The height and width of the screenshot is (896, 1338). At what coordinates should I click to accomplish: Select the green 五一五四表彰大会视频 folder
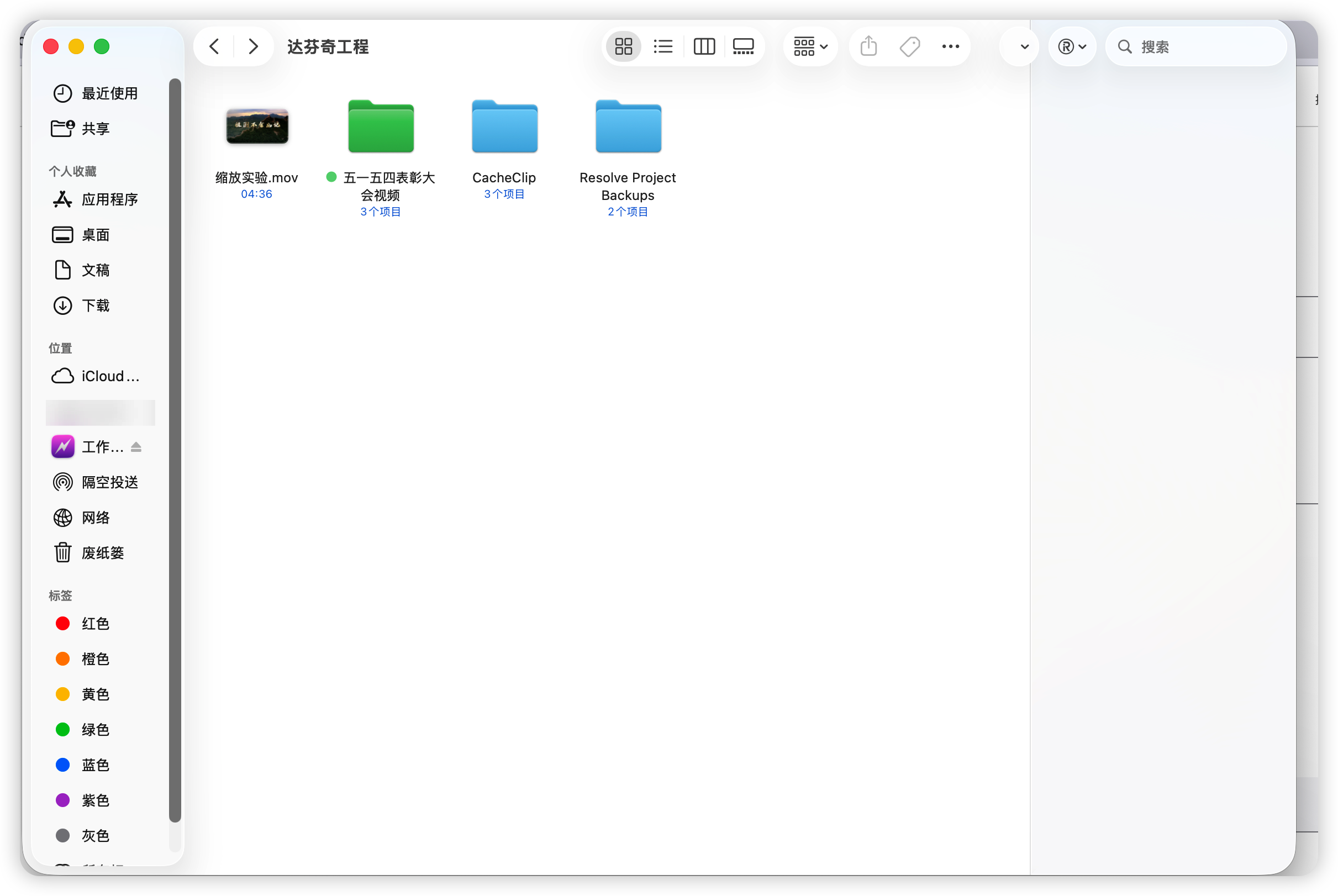(x=381, y=127)
